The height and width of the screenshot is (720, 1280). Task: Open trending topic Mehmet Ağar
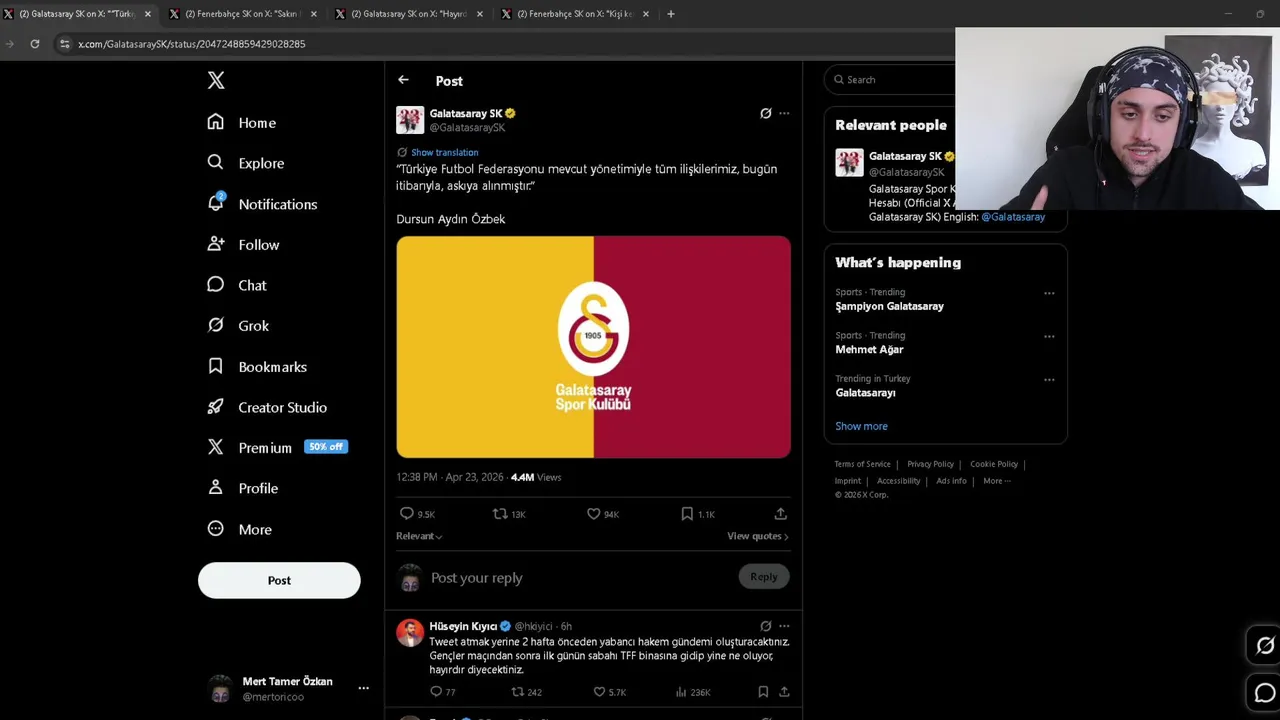pos(869,349)
